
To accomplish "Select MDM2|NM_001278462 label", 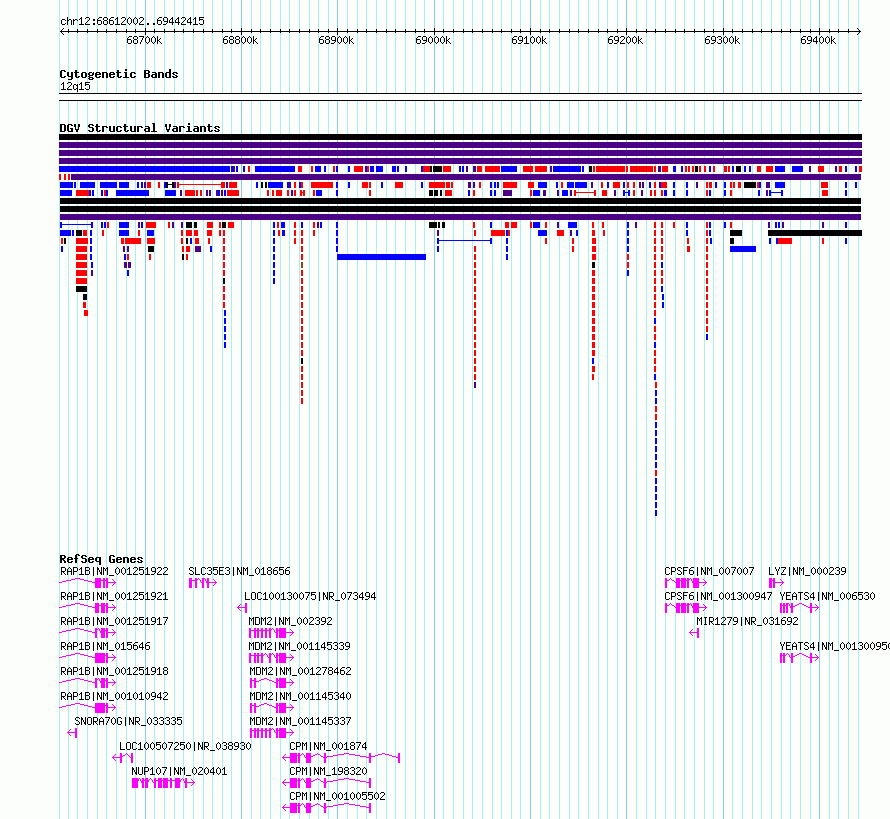I will click(x=300, y=671).
